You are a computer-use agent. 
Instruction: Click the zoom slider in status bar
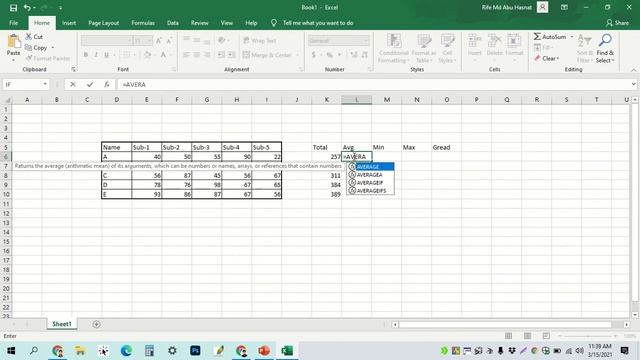(588, 336)
